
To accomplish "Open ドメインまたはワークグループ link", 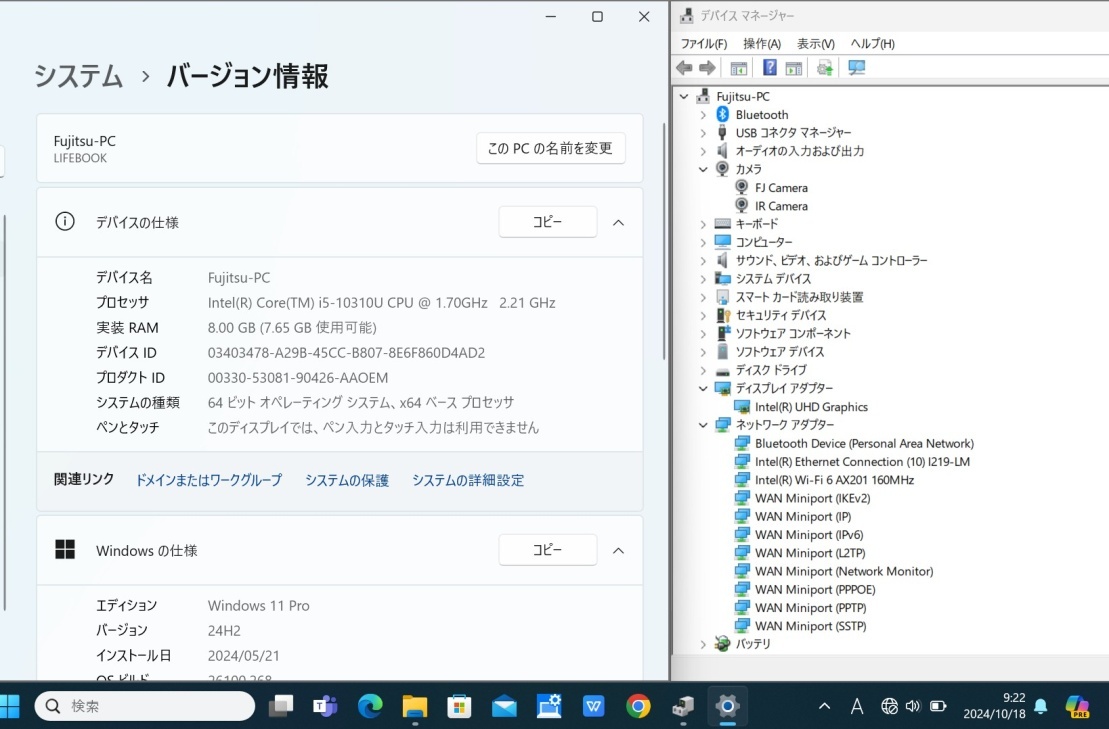I will point(209,480).
